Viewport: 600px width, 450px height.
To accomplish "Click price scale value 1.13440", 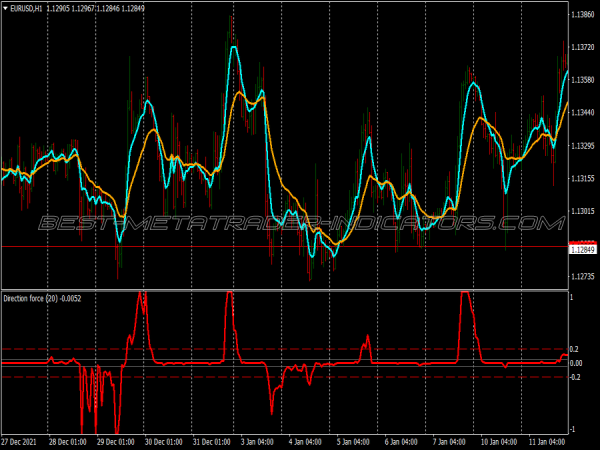I will click(582, 112).
